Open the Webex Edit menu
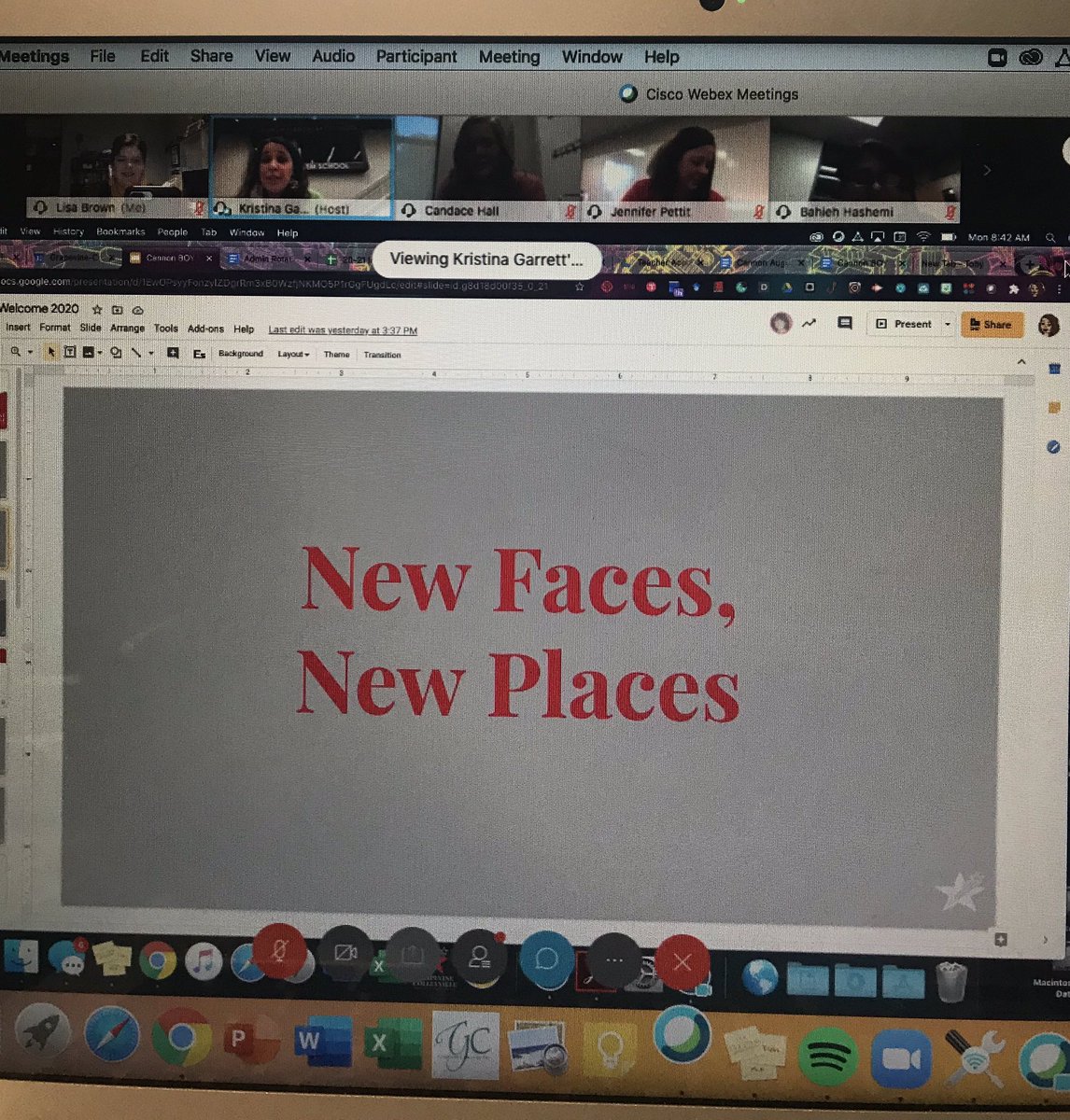The width and height of the screenshot is (1070, 1120). [154, 56]
